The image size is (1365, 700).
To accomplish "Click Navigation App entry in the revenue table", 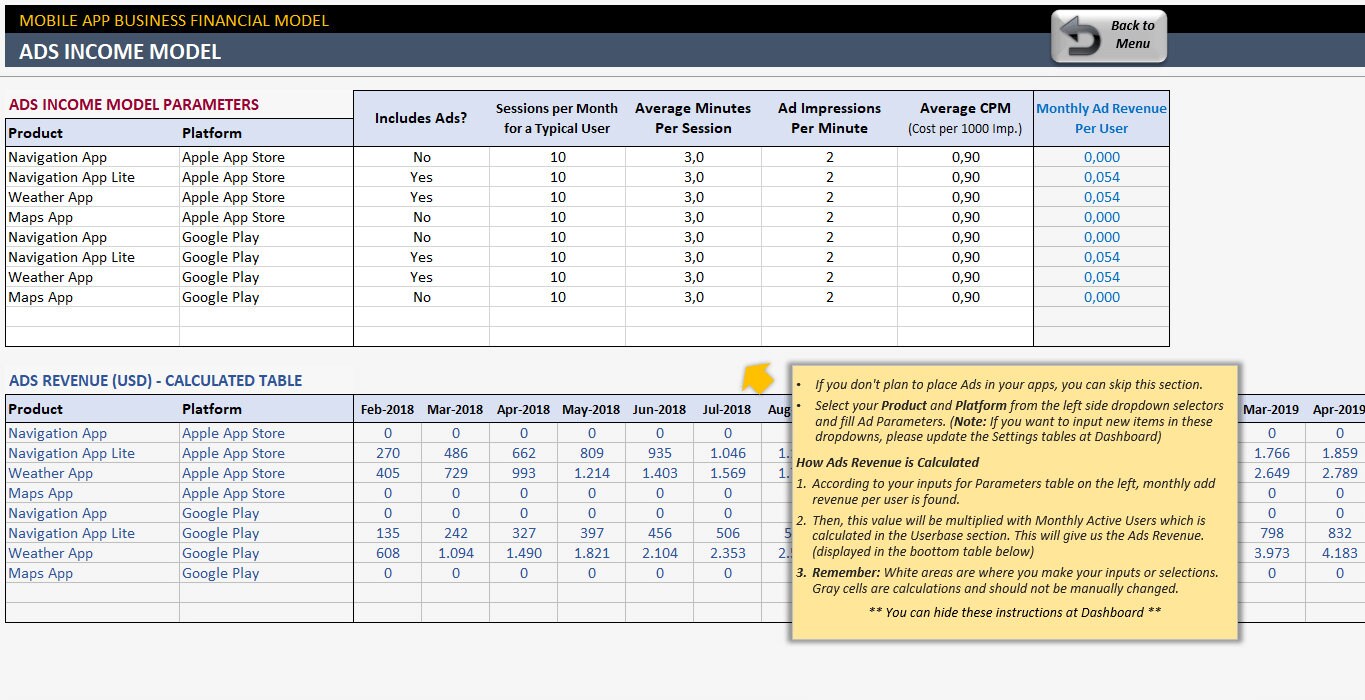I will 57,433.
